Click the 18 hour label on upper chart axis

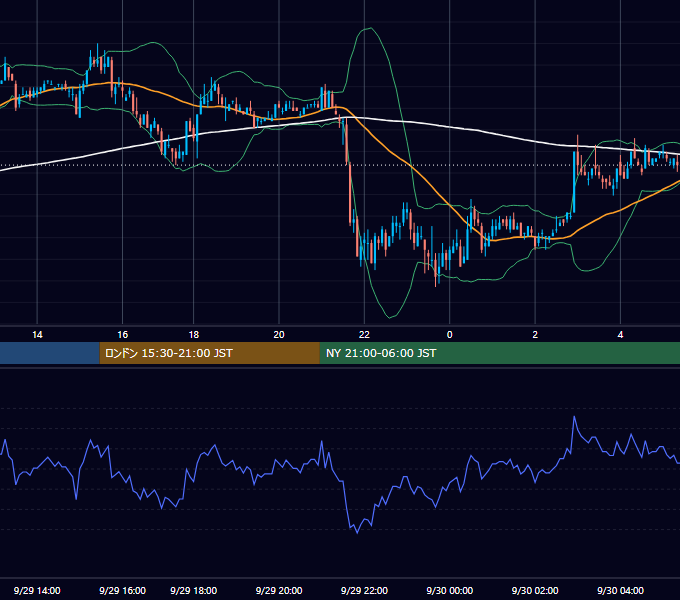pyautogui.click(x=194, y=335)
